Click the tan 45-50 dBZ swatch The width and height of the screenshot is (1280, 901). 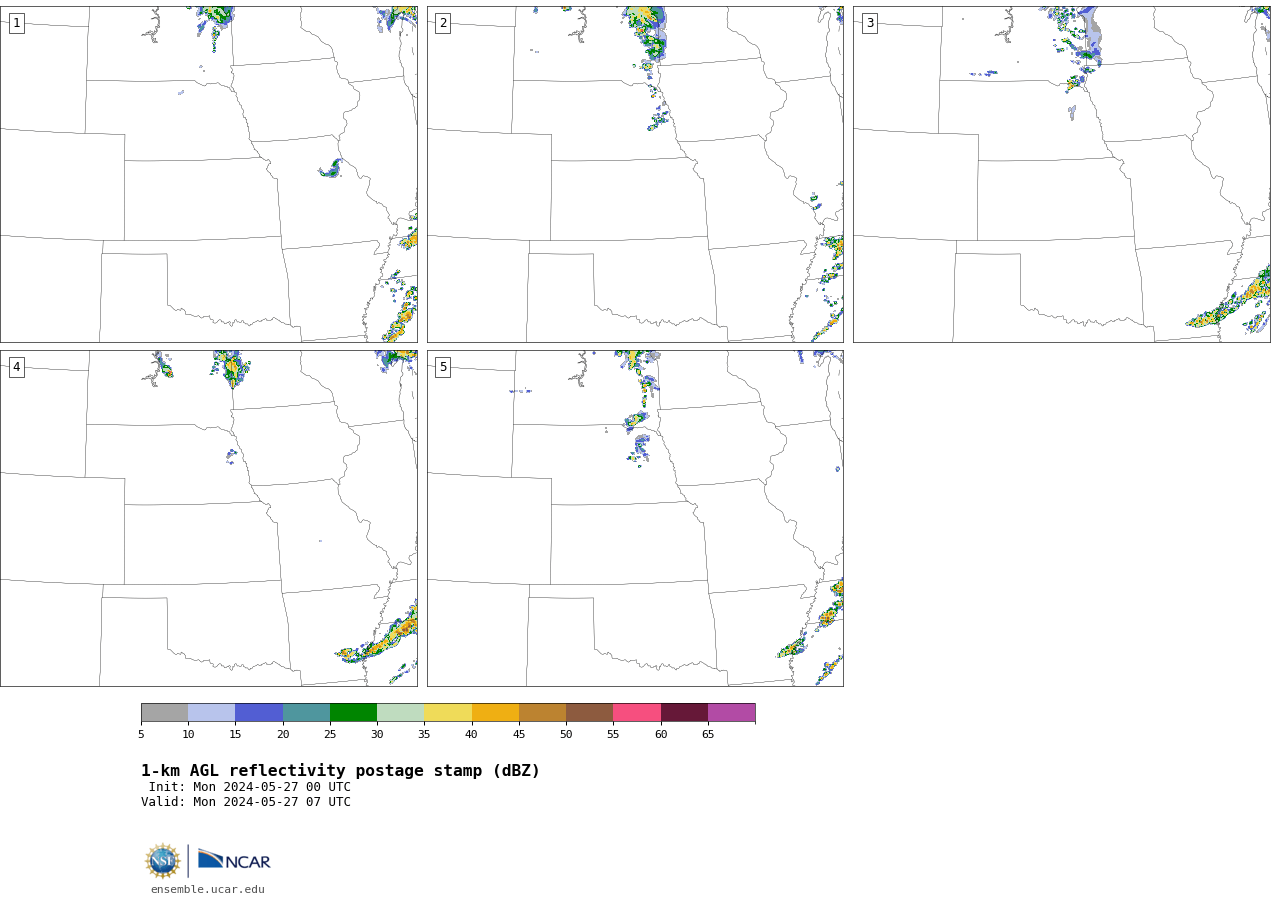coord(542,713)
